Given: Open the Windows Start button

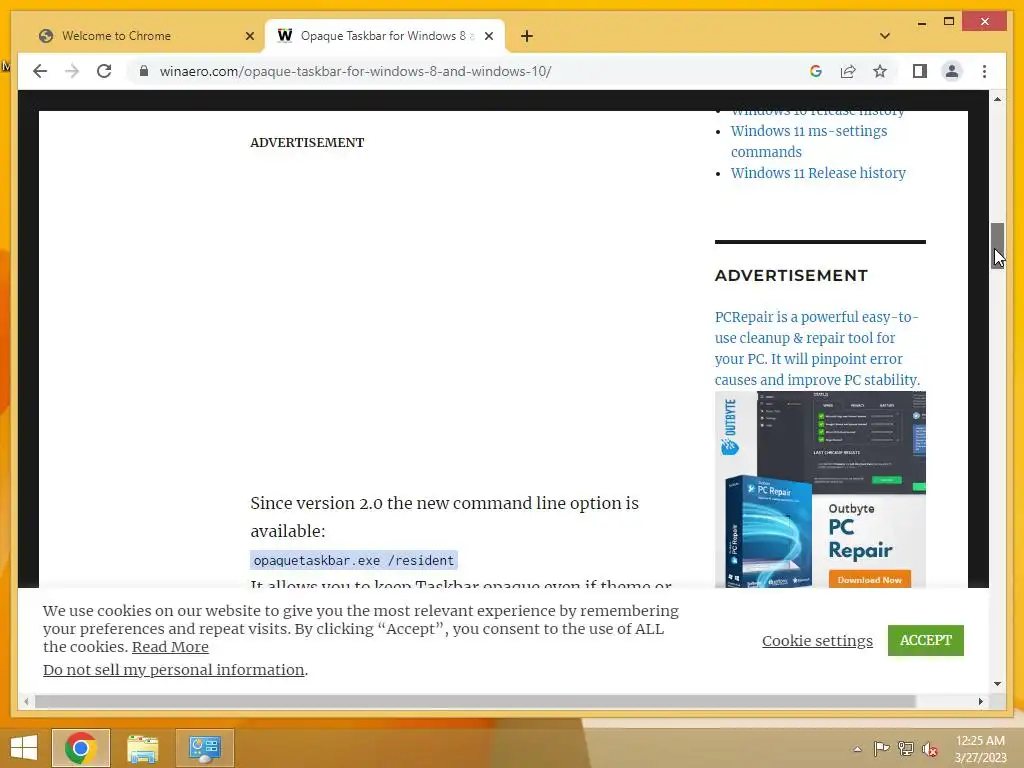Looking at the screenshot, I should click(x=24, y=748).
